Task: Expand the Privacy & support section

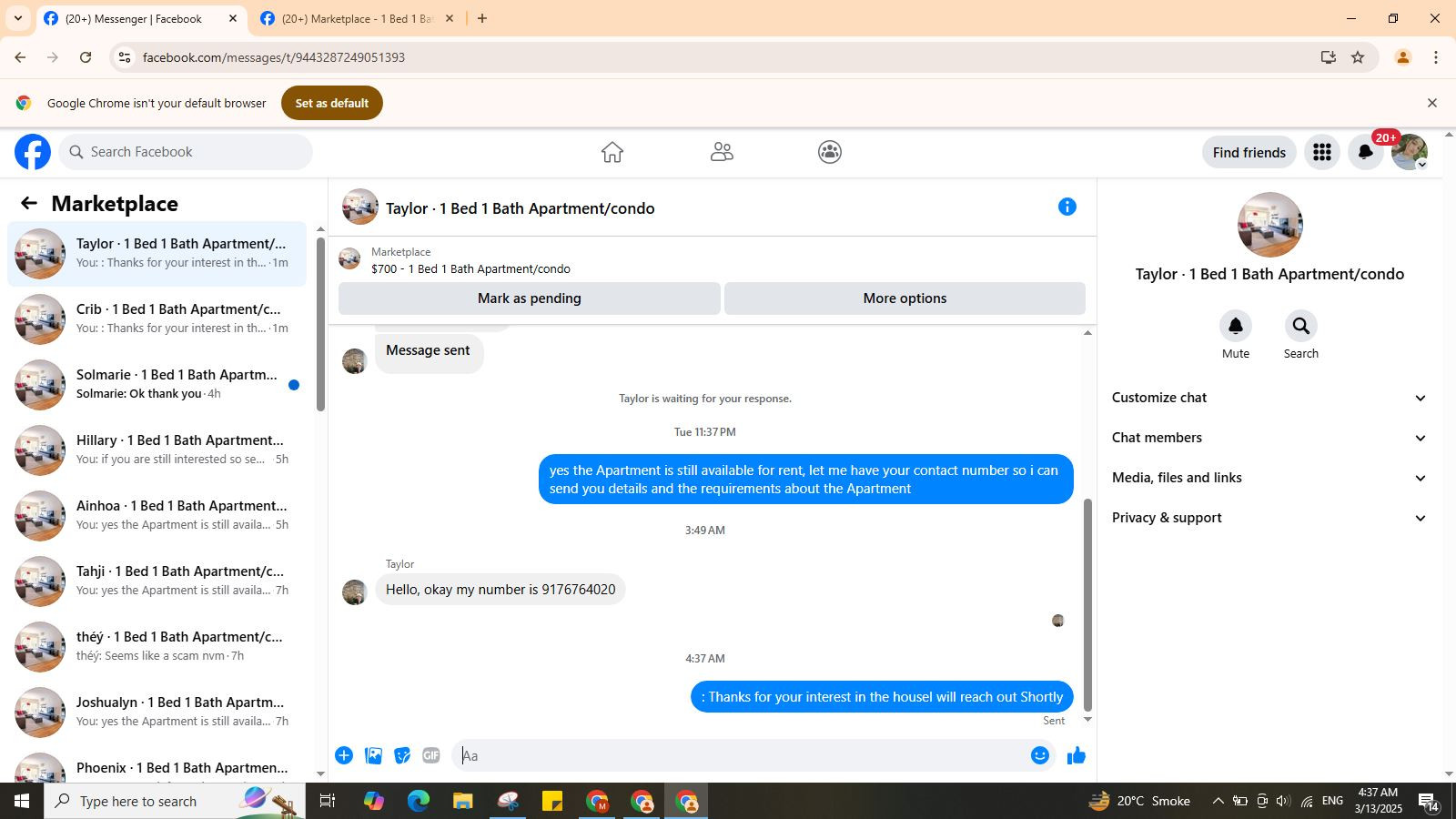Action: [x=1269, y=518]
